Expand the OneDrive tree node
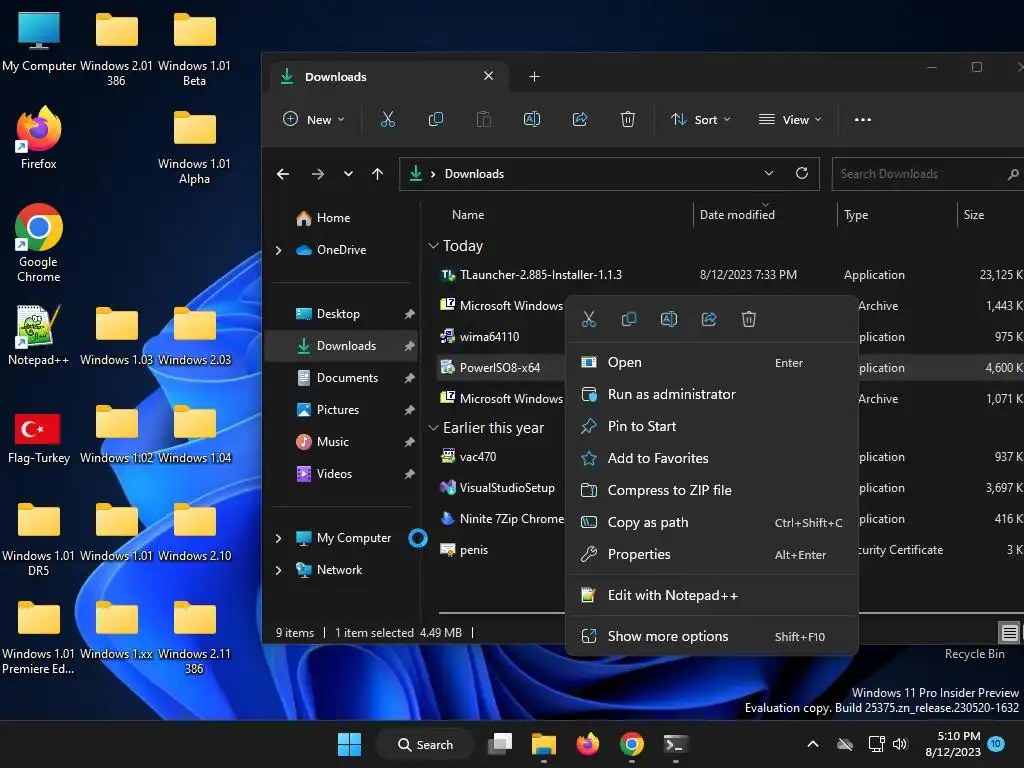1024x768 pixels. pyautogui.click(x=279, y=250)
